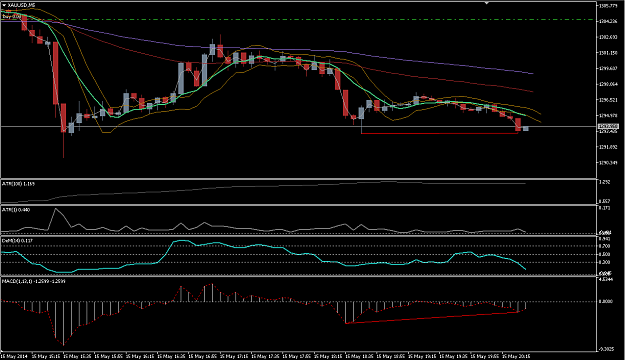Screen dimensions: 625x360
Task: Select the red sloping trendline in the MACD window
Action: [432, 318]
